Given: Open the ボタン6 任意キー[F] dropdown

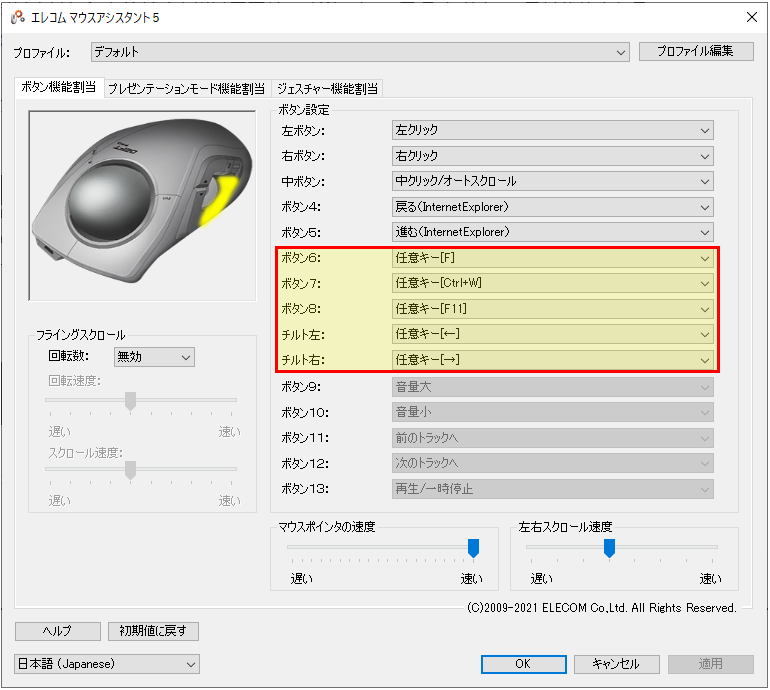Looking at the screenshot, I should click(553, 258).
